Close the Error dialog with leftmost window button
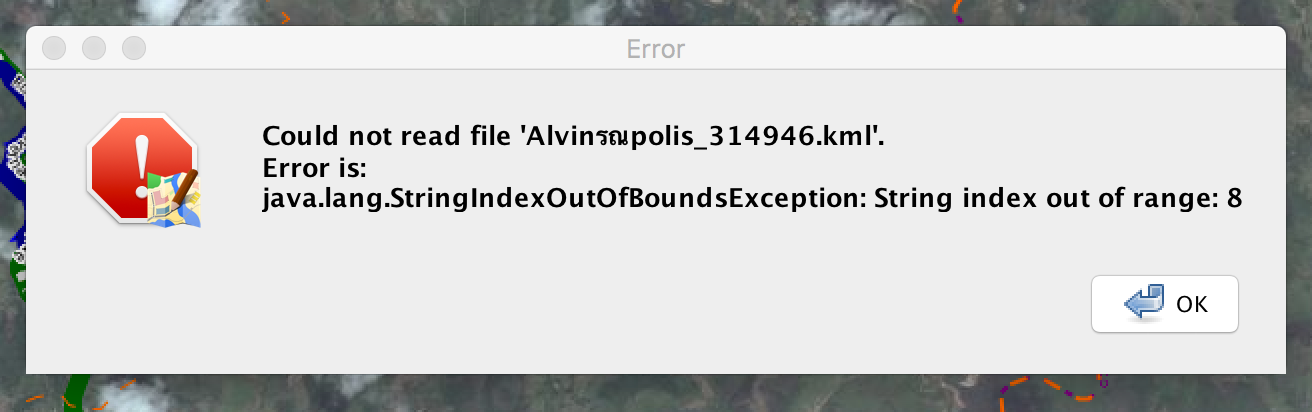Screen dimensions: 1312x412 pos(54,47)
